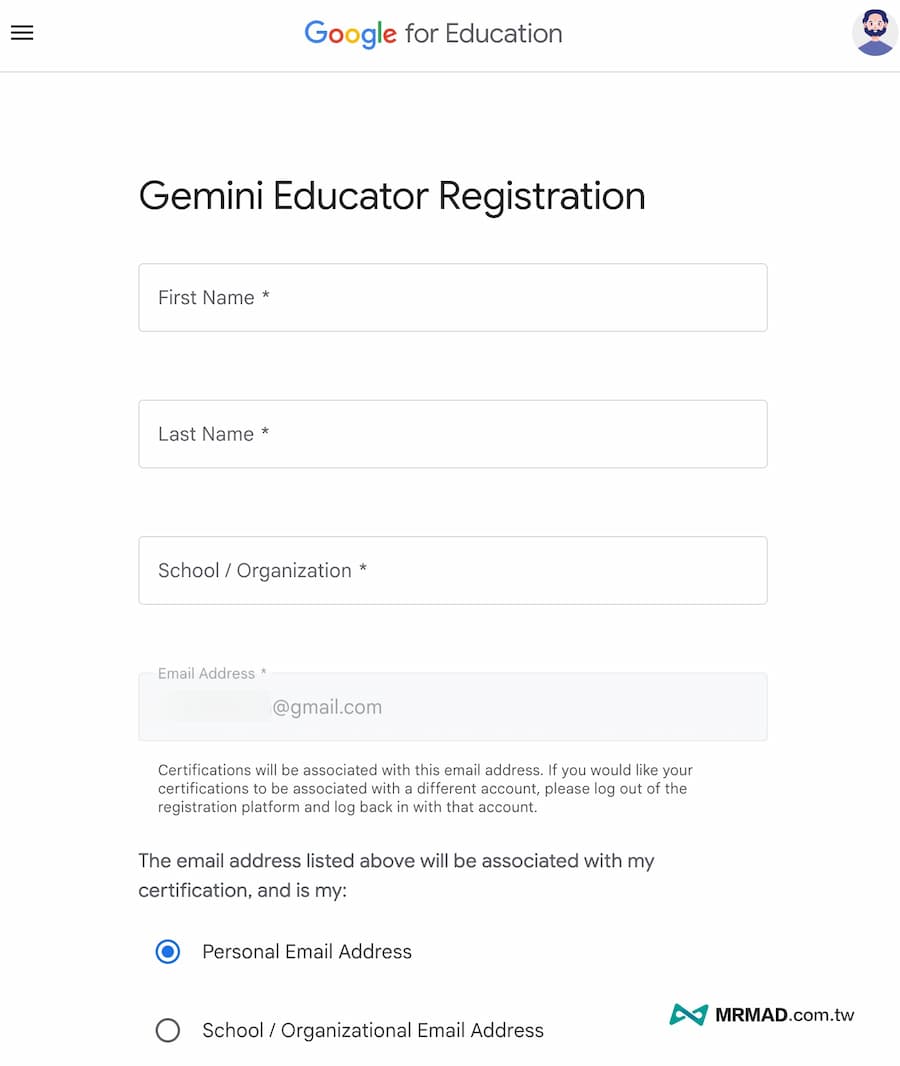Open the profile avatar in the header
The height and width of the screenshot is (1066, 900).
(874, 31)
